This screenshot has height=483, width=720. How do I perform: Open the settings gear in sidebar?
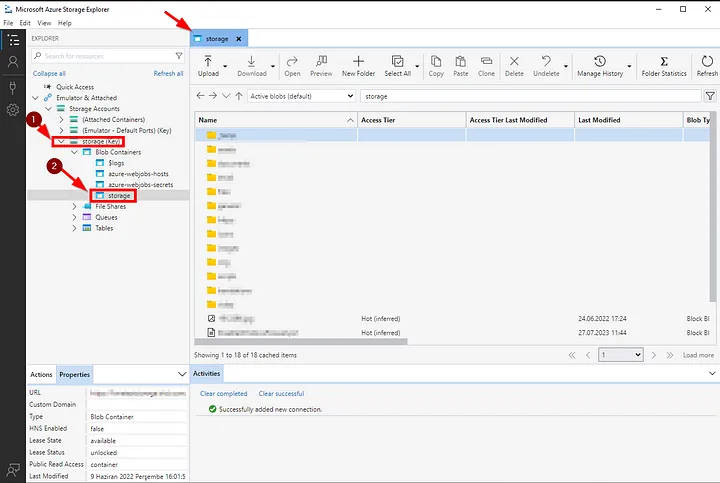[13, 109]
